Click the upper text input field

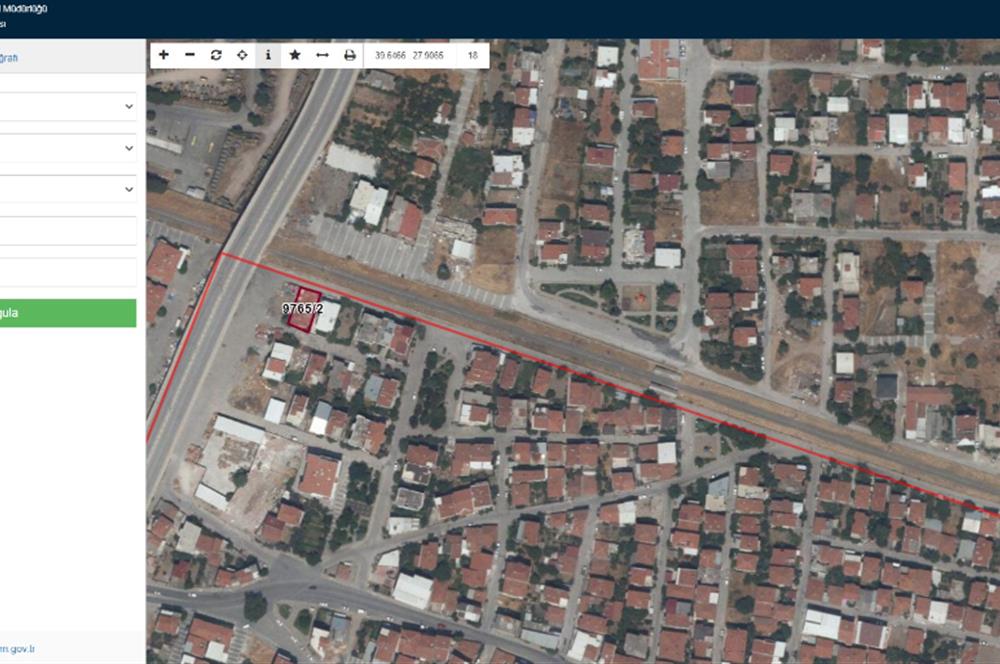[x=66, y=231]
